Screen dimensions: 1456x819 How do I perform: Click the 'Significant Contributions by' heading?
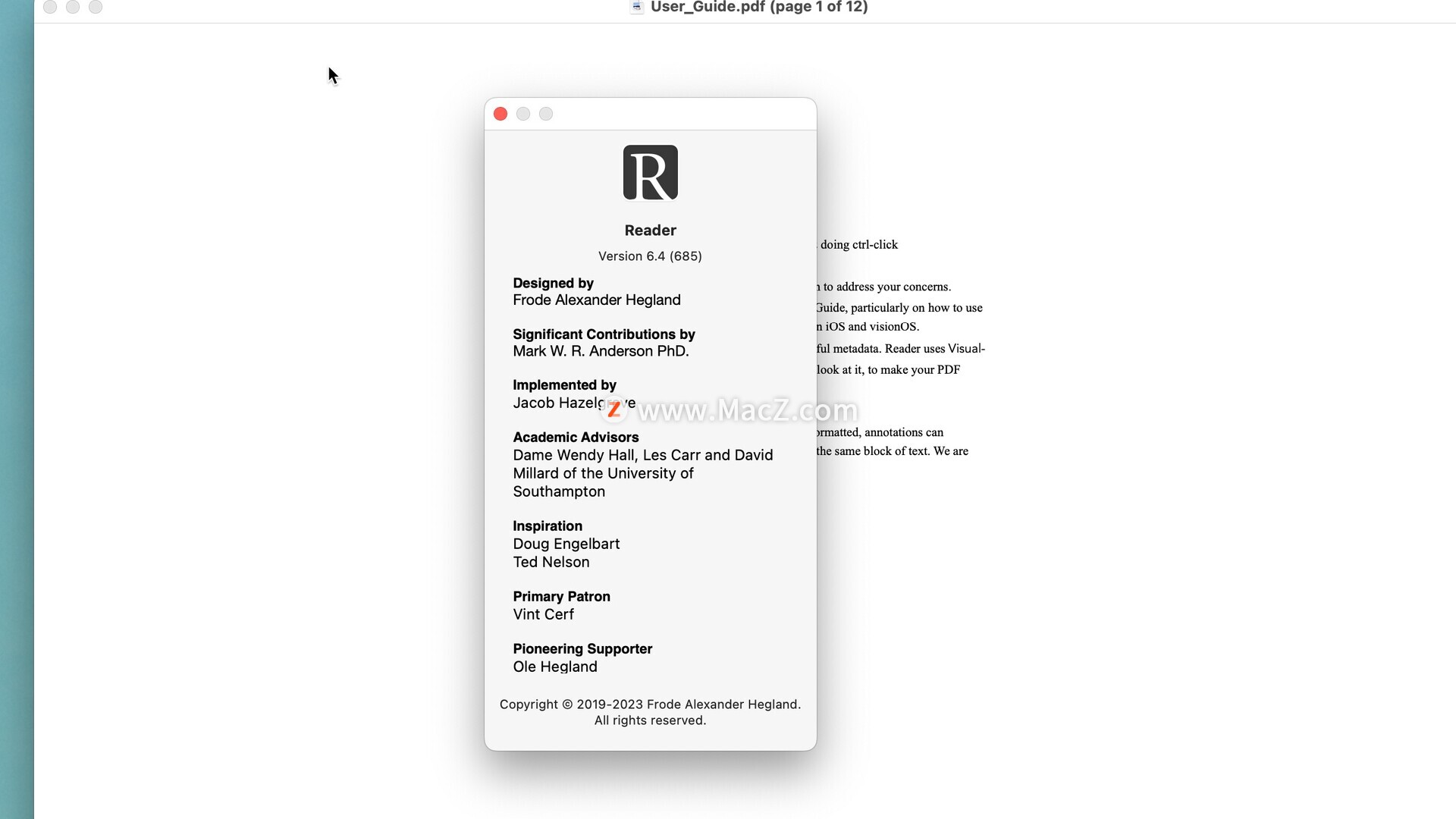pyautogui.click(x=604, y=334)
